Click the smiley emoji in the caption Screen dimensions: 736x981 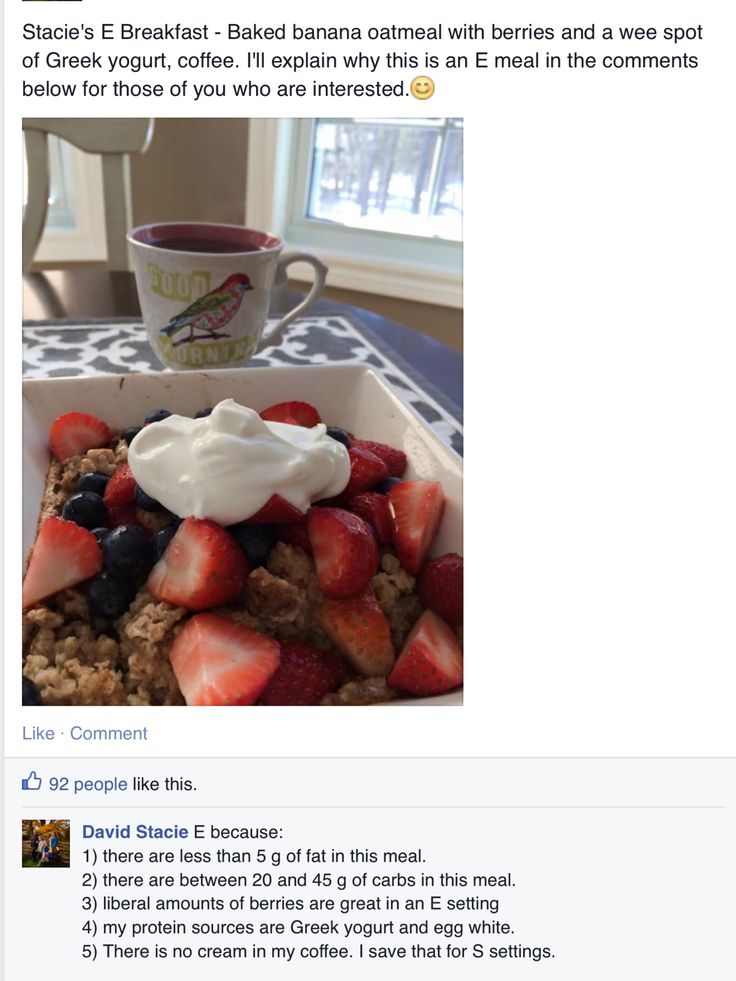[423, 89]
